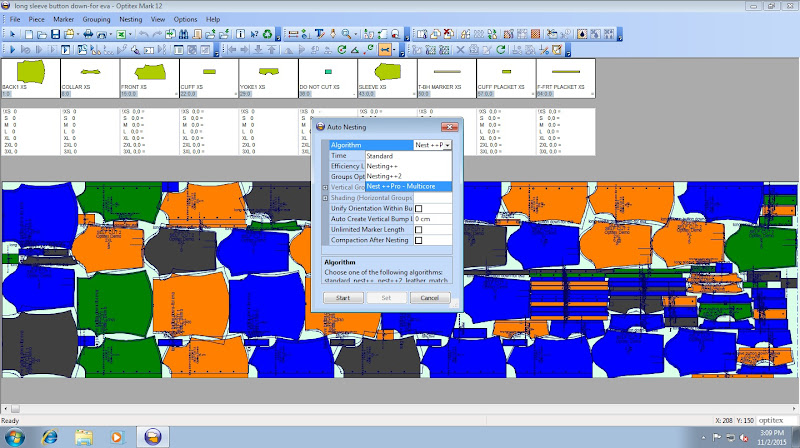Open the Marker menu

coord(63,19)
